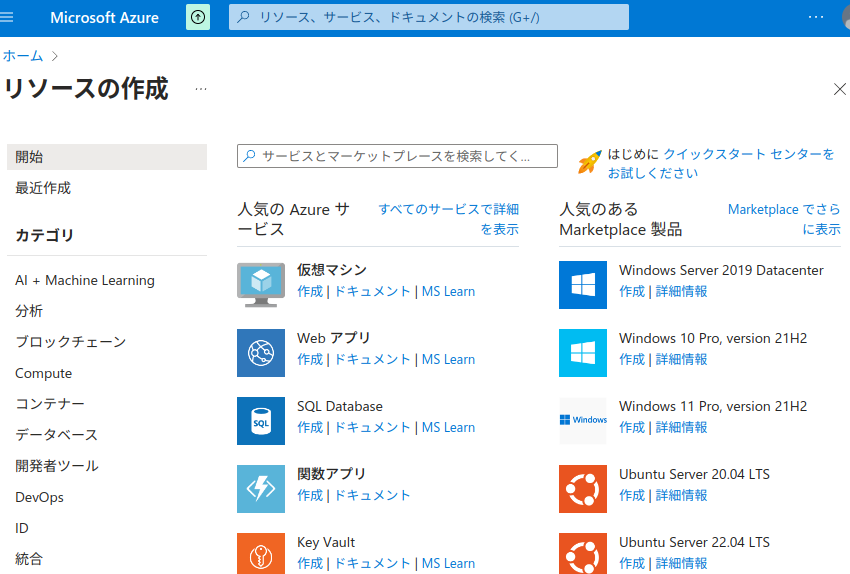Open ドキュメント link for 関数アプリ
The image size is (850, 574).
point(372,495)
